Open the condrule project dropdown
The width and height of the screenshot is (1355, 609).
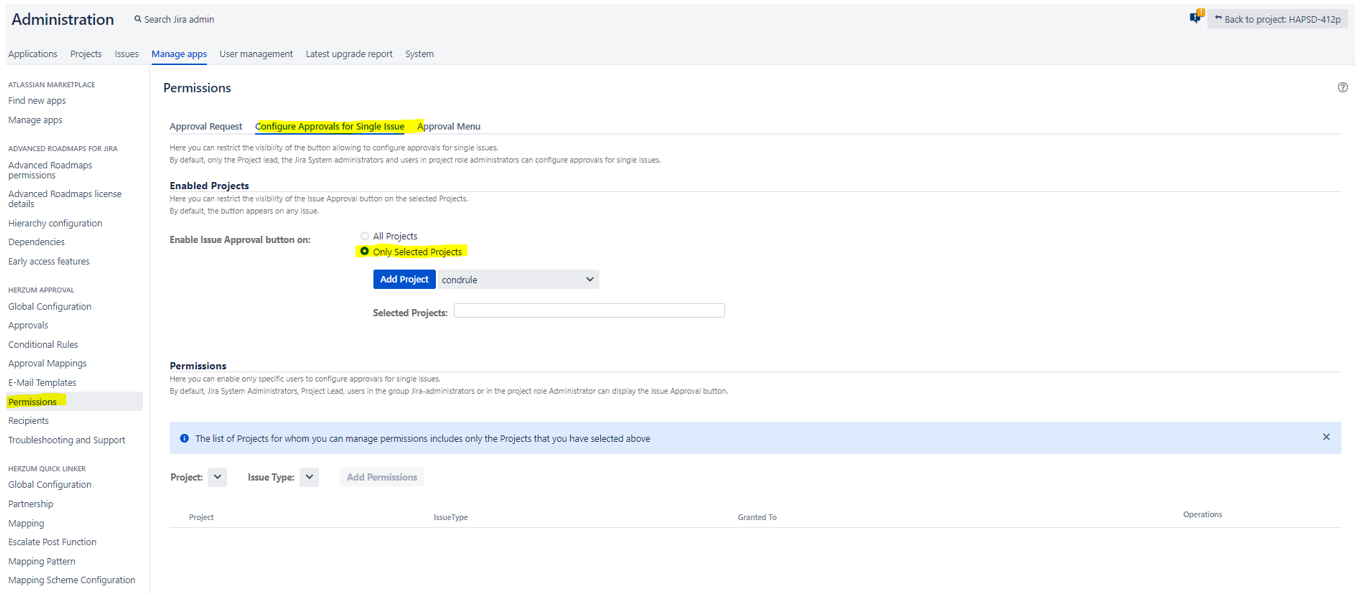coord(518,280)
